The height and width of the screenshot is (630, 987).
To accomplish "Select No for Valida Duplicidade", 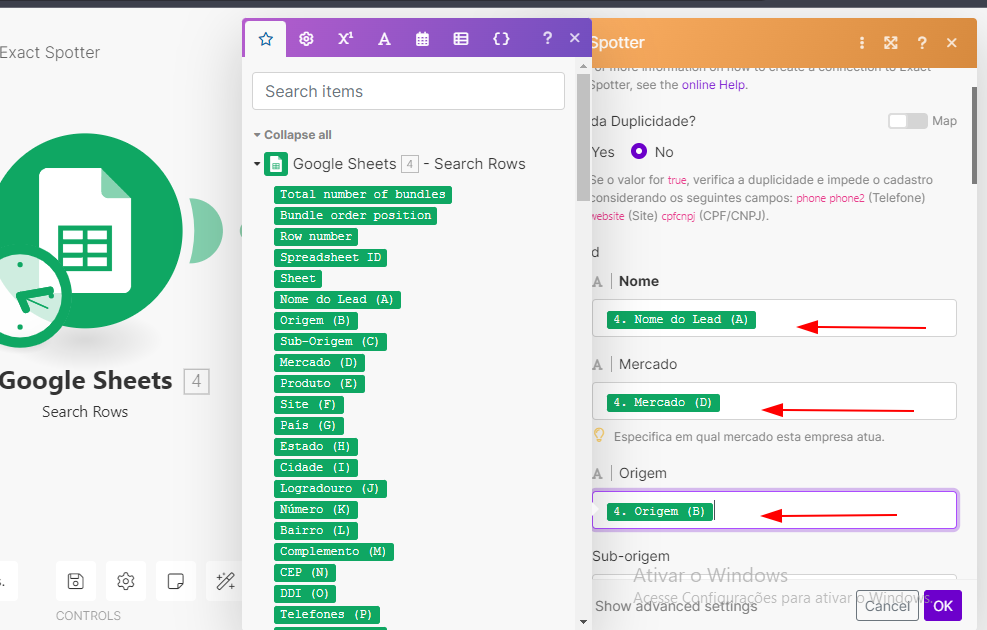I will coord(639,152).
